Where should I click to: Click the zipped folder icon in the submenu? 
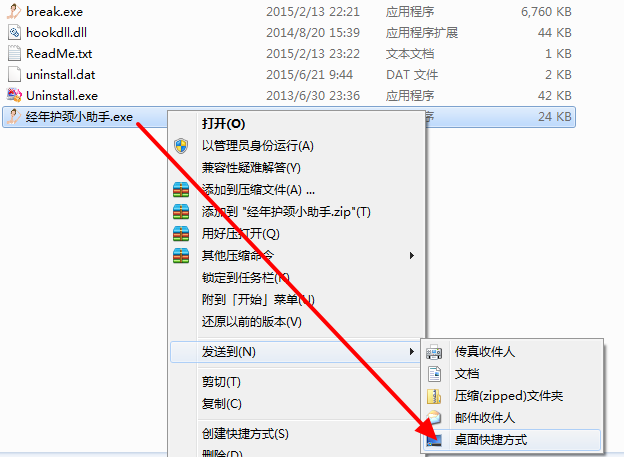click(434, 396)
